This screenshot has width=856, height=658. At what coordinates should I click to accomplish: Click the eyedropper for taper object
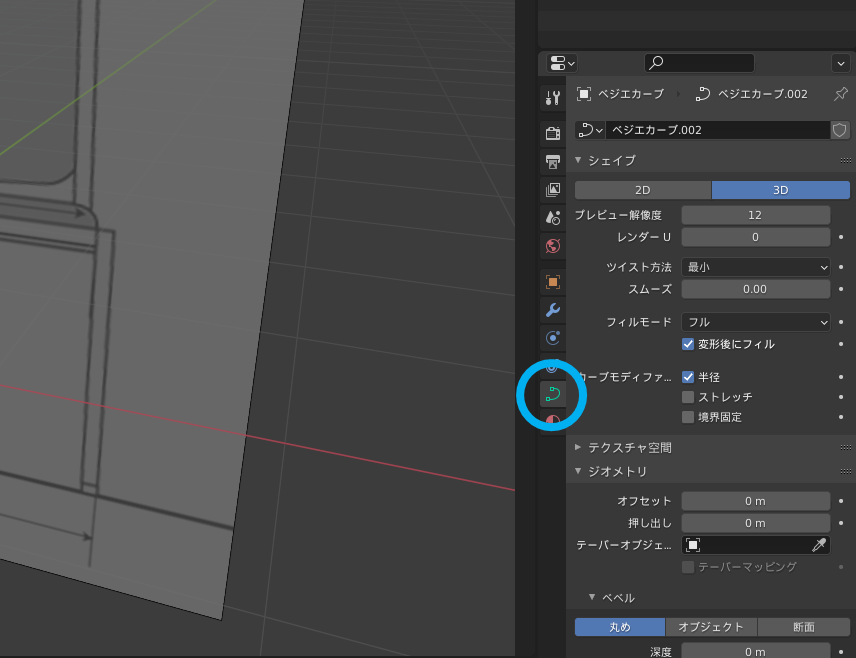pos(819,545)
